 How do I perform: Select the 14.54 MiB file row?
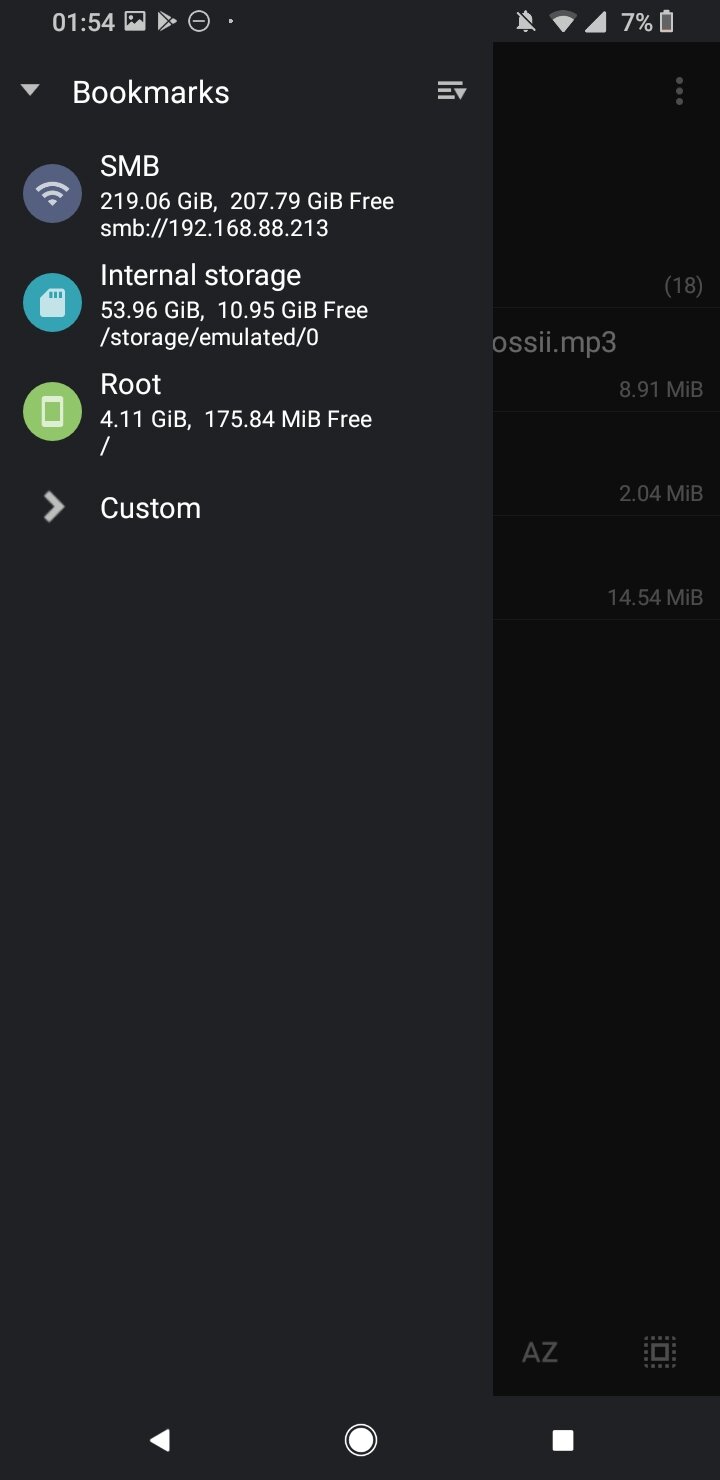[606, 568]
